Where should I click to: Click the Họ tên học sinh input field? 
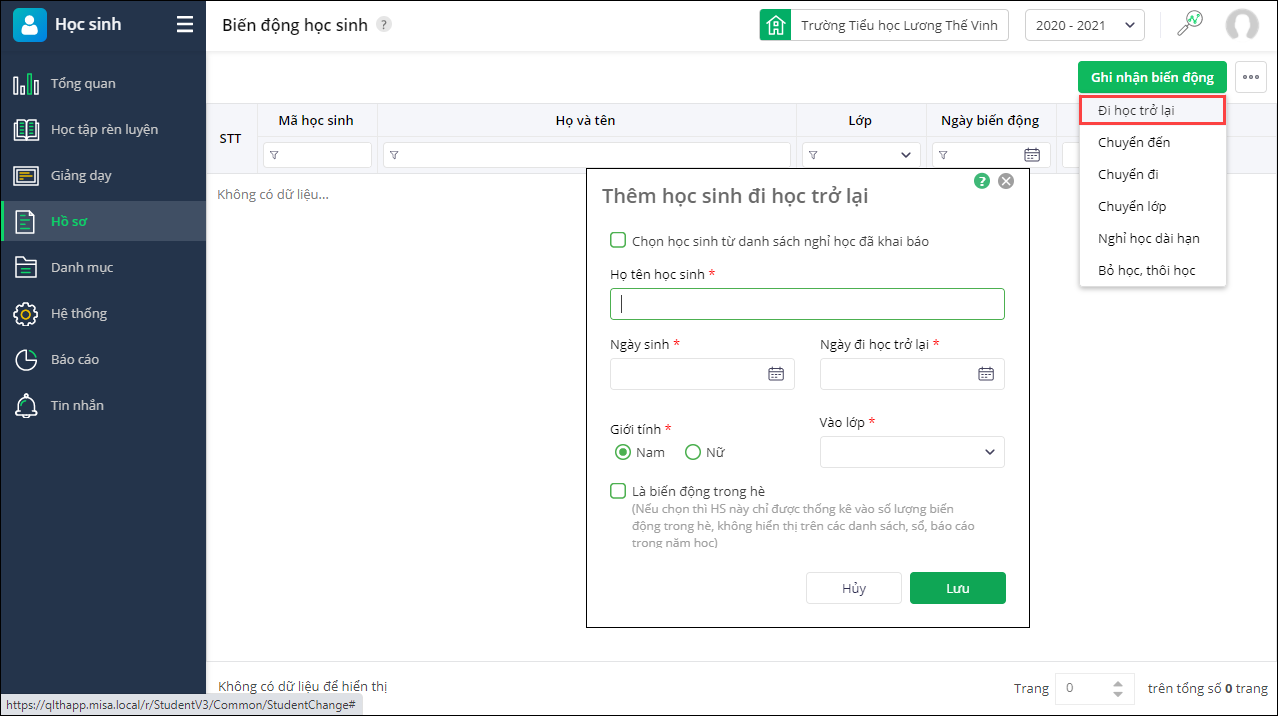pos(807,304)
